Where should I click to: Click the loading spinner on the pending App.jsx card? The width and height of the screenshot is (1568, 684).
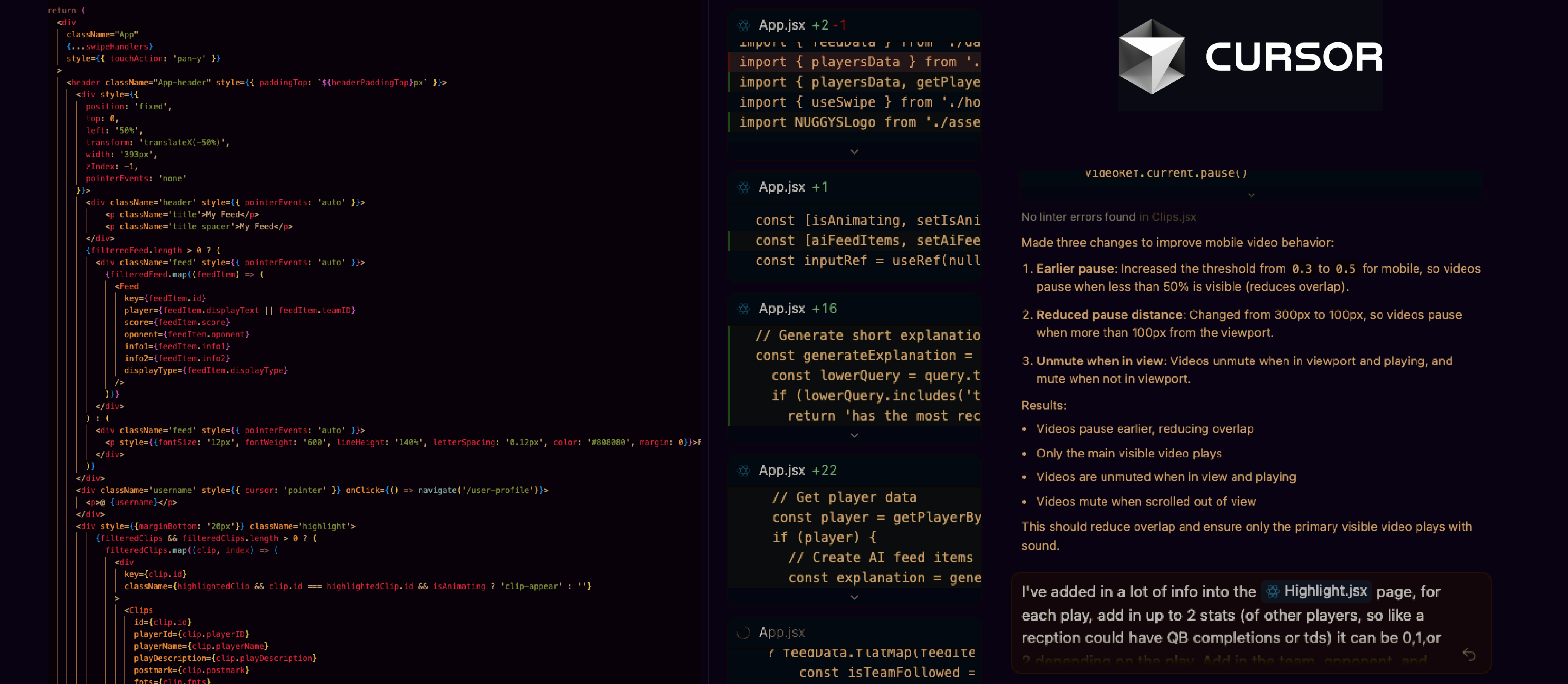[x=743, y=633]
